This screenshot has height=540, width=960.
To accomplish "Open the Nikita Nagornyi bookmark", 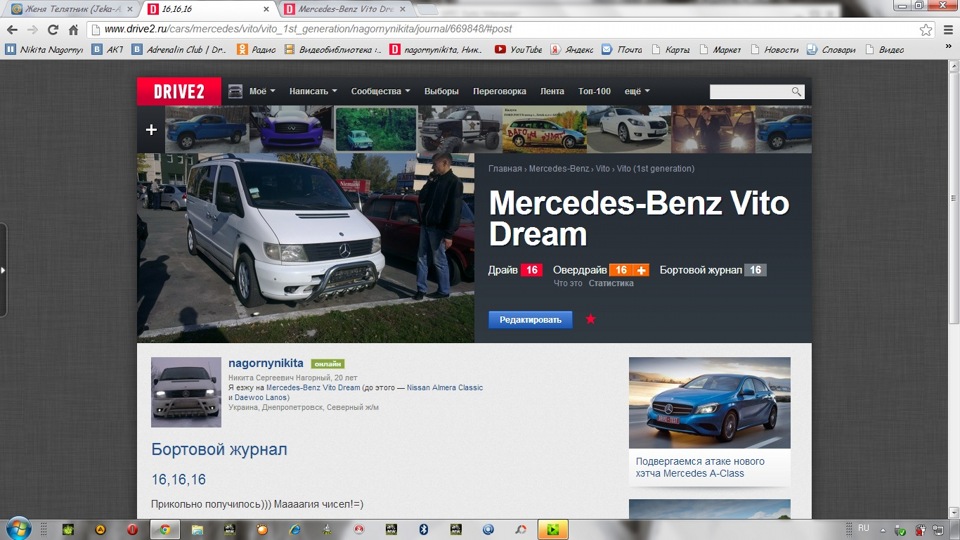I will [44, 50].
